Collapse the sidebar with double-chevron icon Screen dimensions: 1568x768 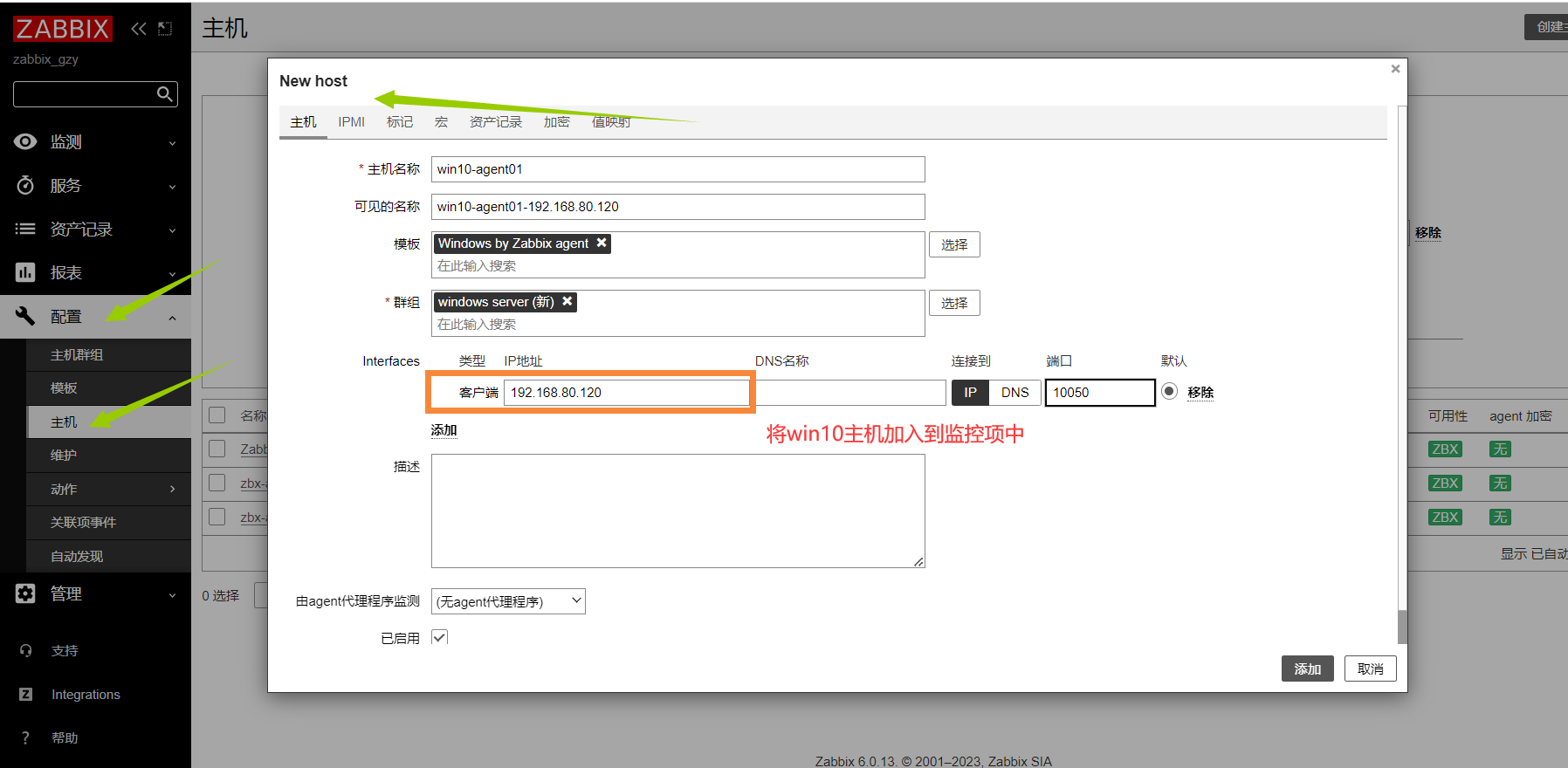(x=139, y=29)
